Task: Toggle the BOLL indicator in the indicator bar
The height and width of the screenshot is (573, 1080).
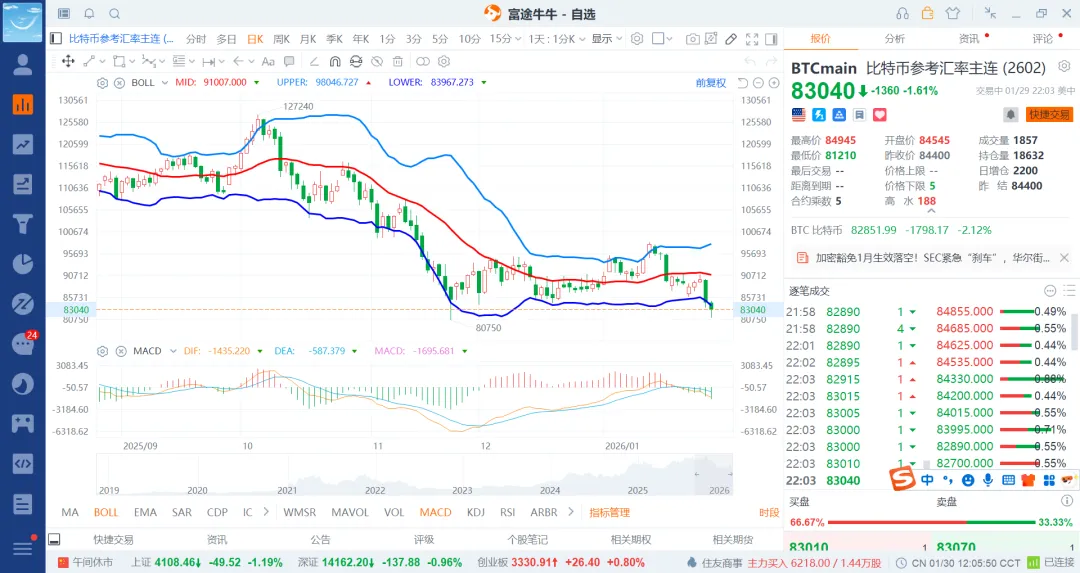Action: (x=106, y=512)
